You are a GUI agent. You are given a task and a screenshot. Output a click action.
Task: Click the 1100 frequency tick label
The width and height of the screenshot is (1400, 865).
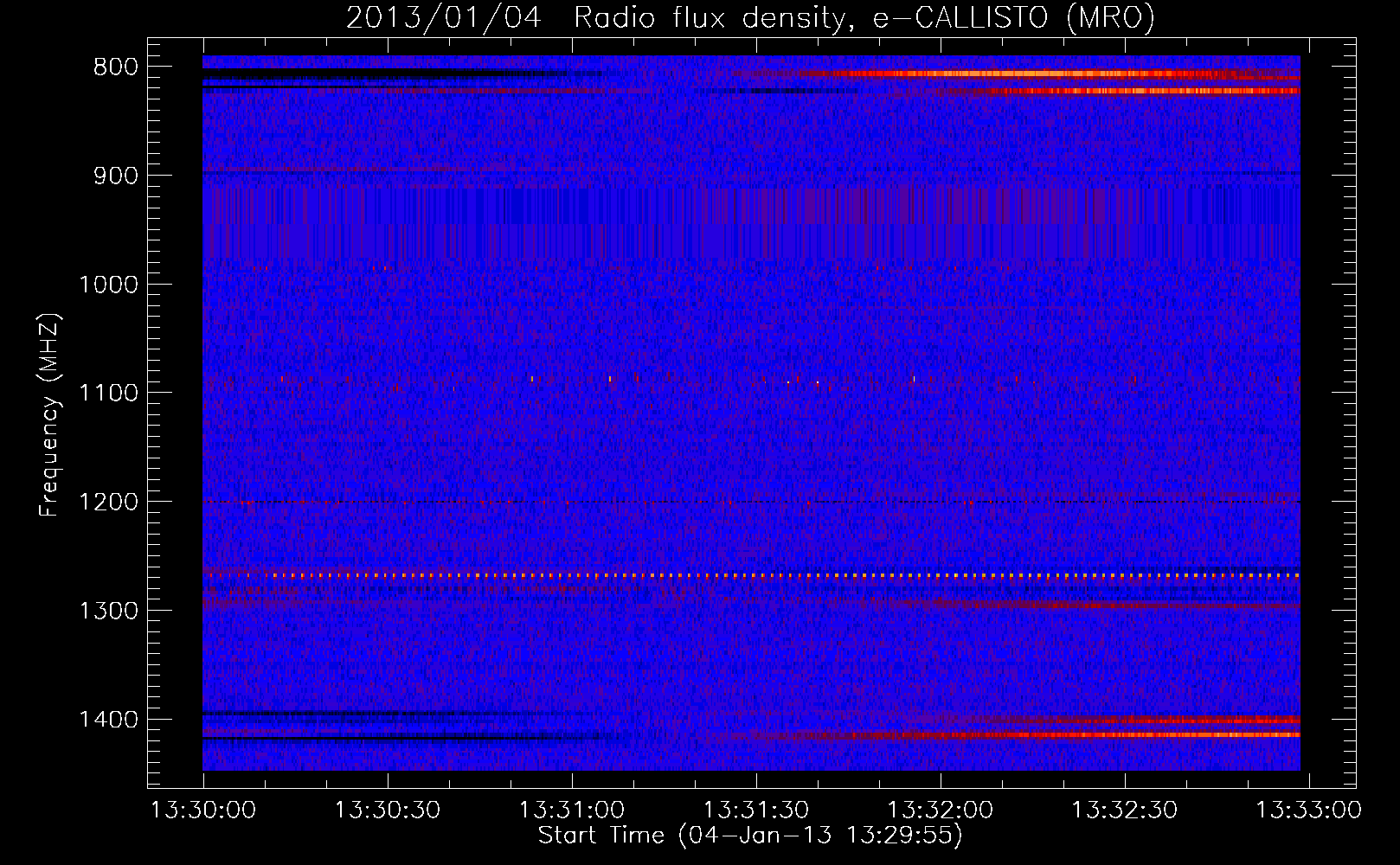tap(109, 394)
